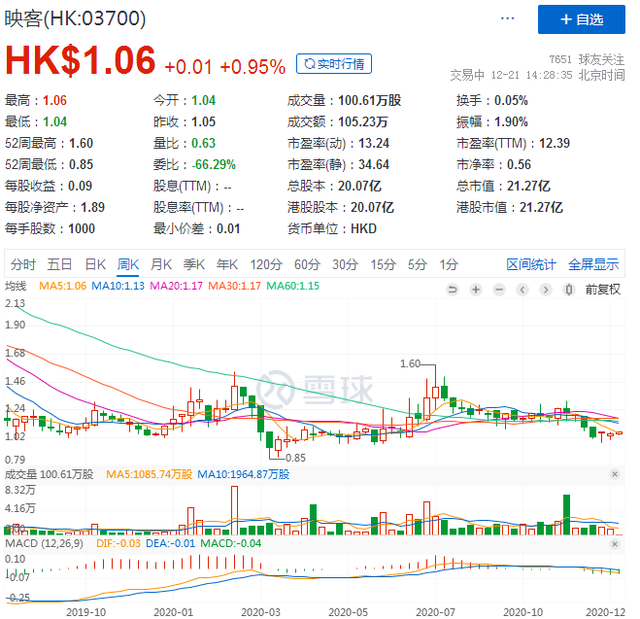Image resolution: width=640 pixels, height=619 pixels.
Task: Click the stock title 映客(HK:03700)
Action: pos(75,18)
